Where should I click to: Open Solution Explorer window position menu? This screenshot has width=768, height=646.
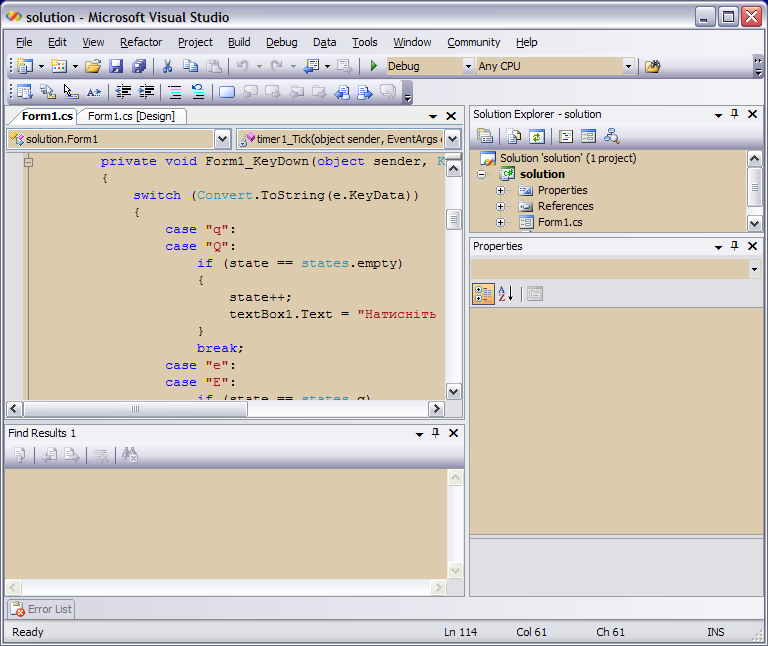coord(718,115)
